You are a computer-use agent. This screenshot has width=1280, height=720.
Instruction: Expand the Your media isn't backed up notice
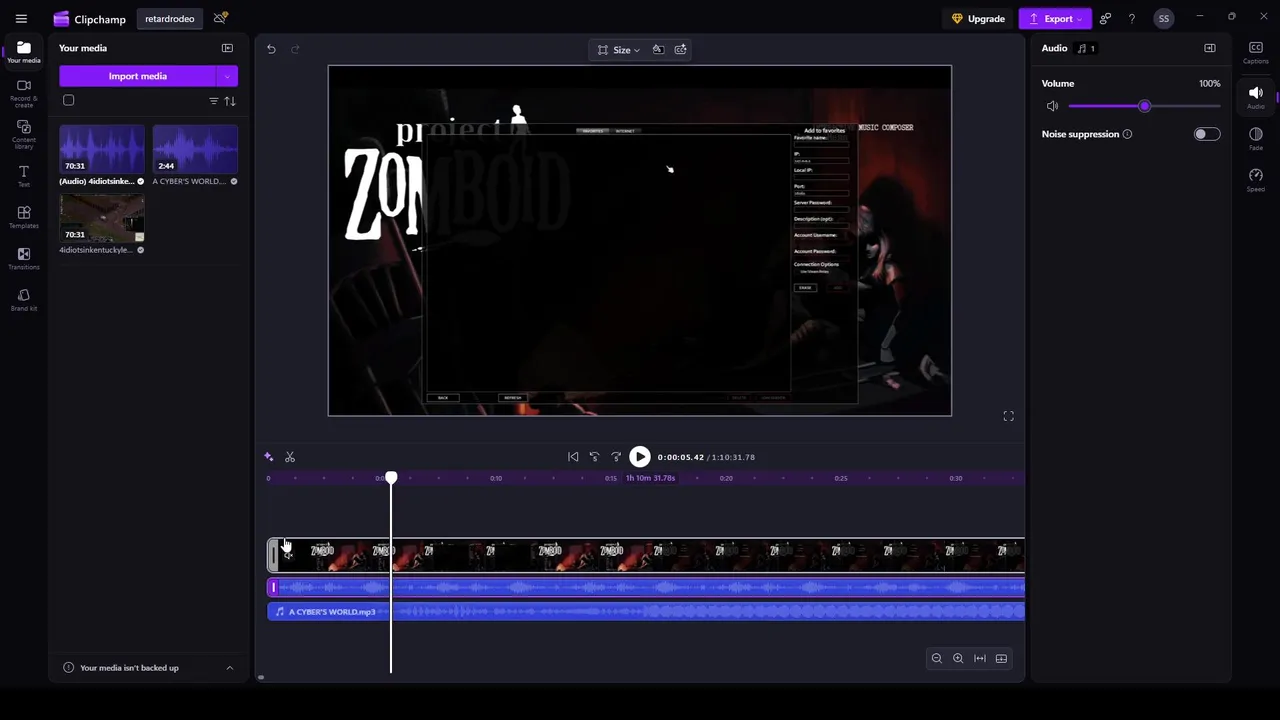229,668
